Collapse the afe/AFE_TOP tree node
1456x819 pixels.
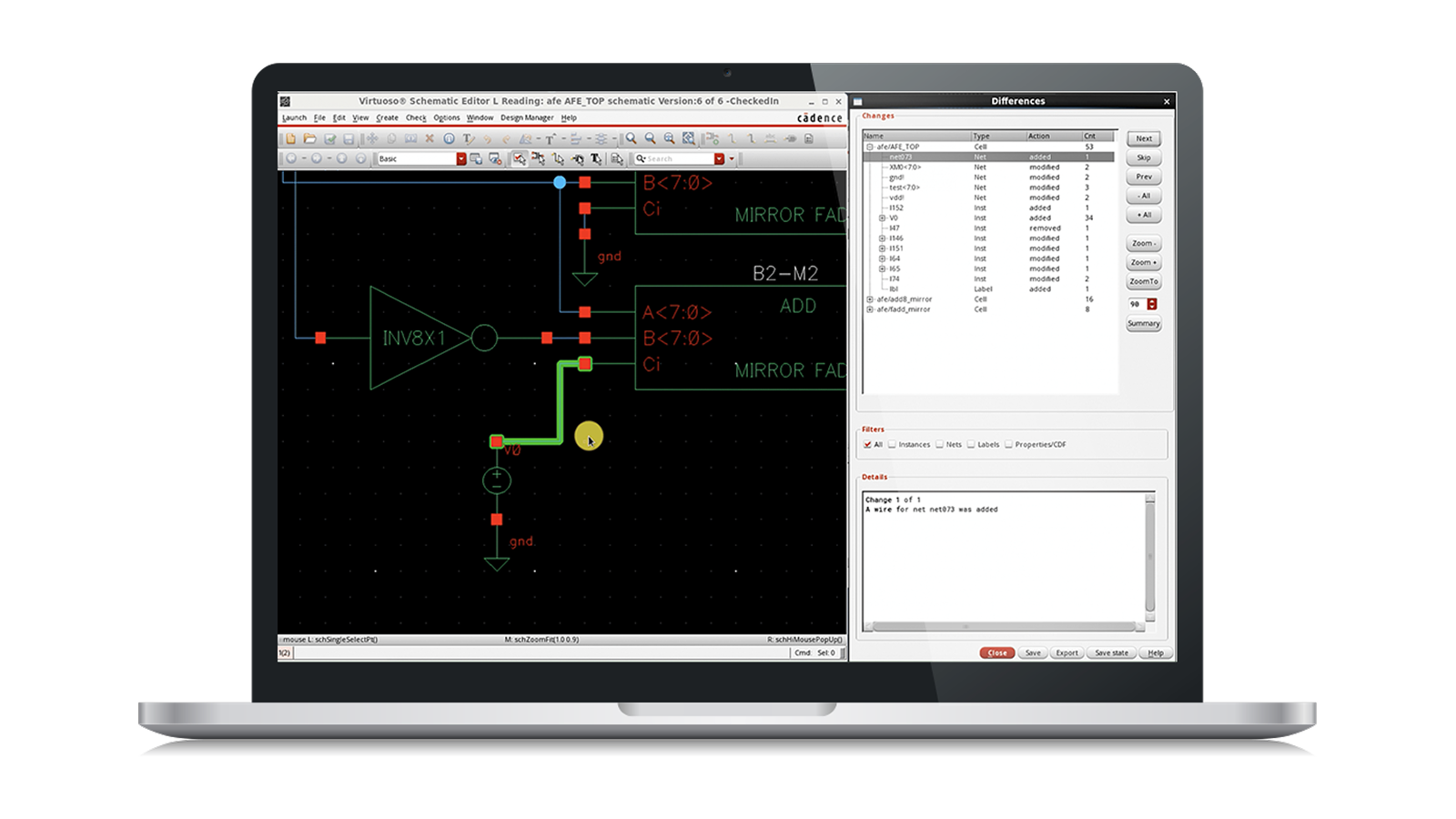(870, 147)
